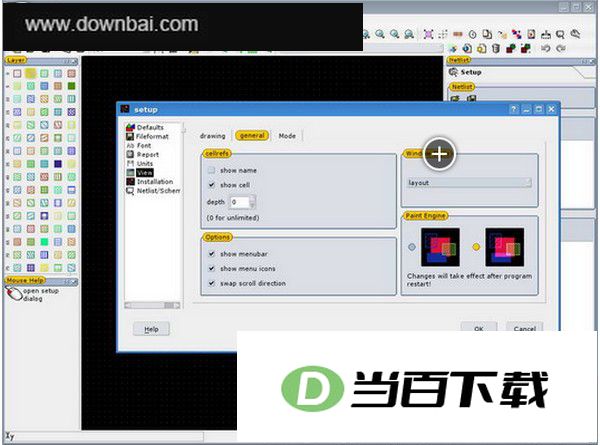Pick the dark navy blue layer swatch
Viewport: 600px width, 445px height.
(58, 164)
